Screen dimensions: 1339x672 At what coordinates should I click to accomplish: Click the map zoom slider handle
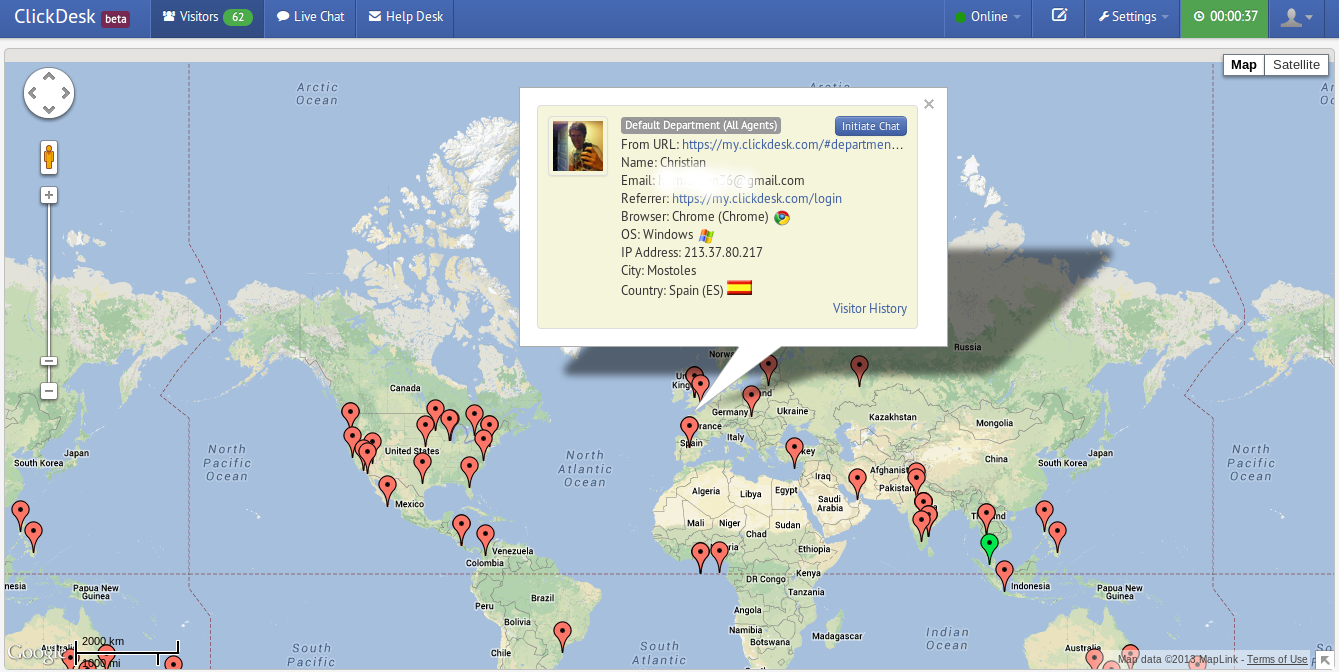(49, 361)
